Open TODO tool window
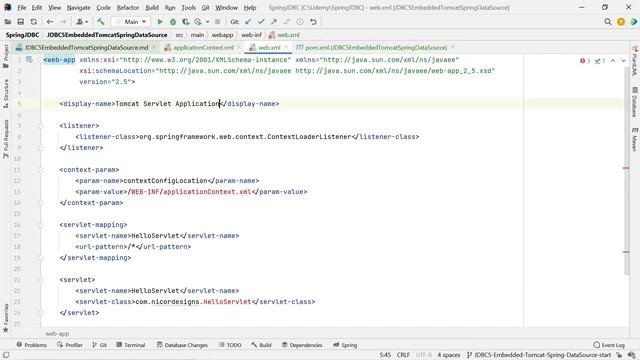640x360 pixels. [230, 345]
